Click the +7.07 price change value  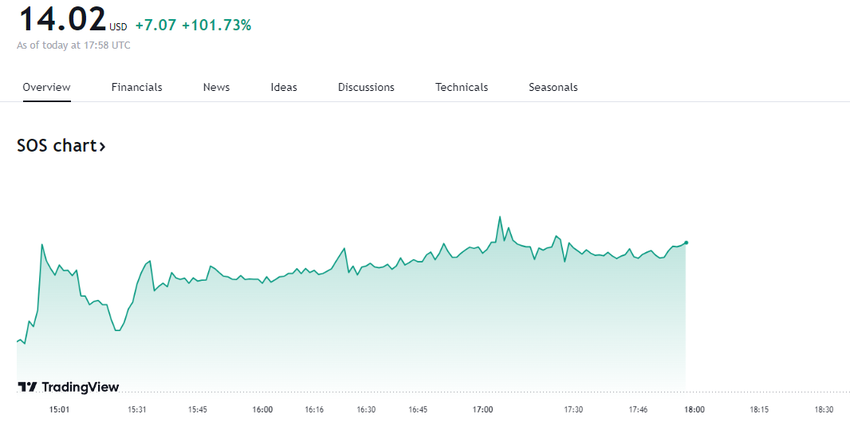(155, 23)
